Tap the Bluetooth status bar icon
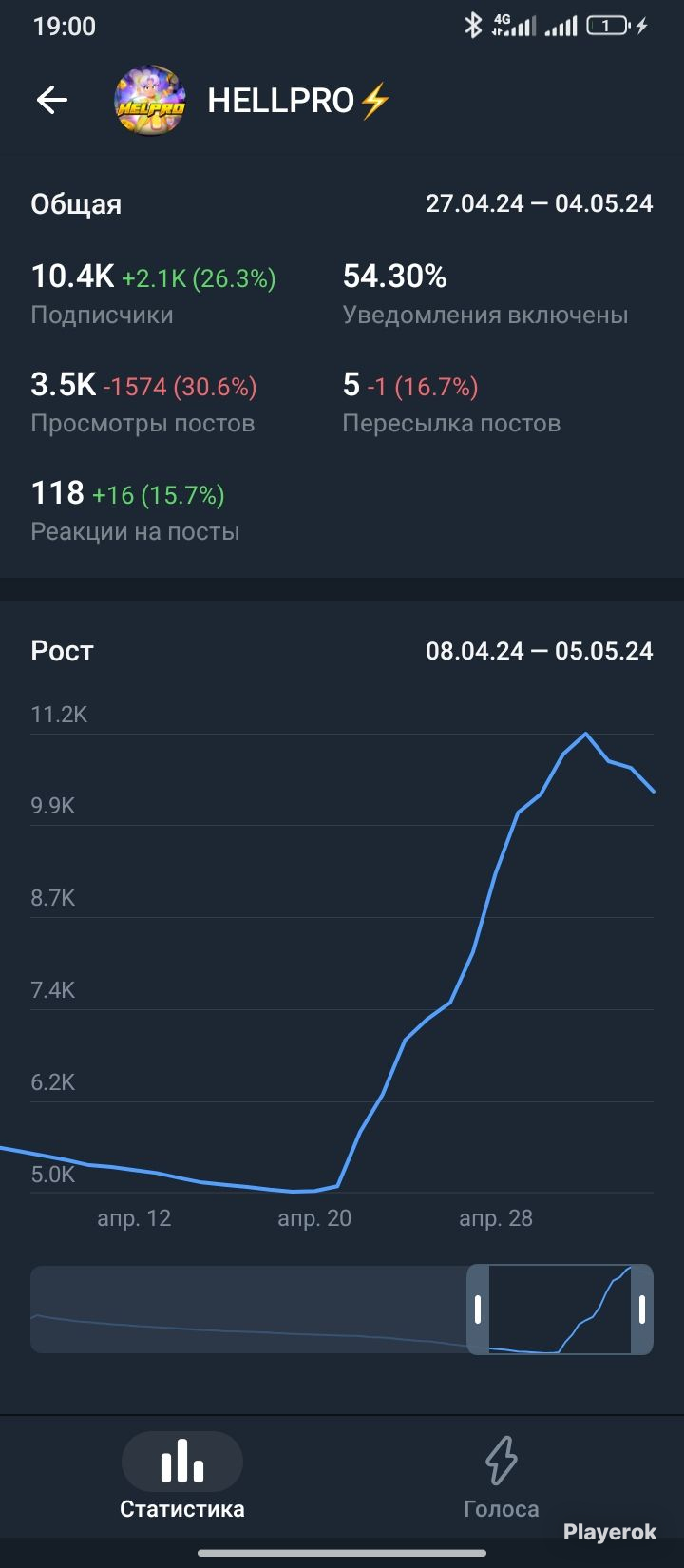The width and height of the screenshot is (684, 1568). coord(472,26)
